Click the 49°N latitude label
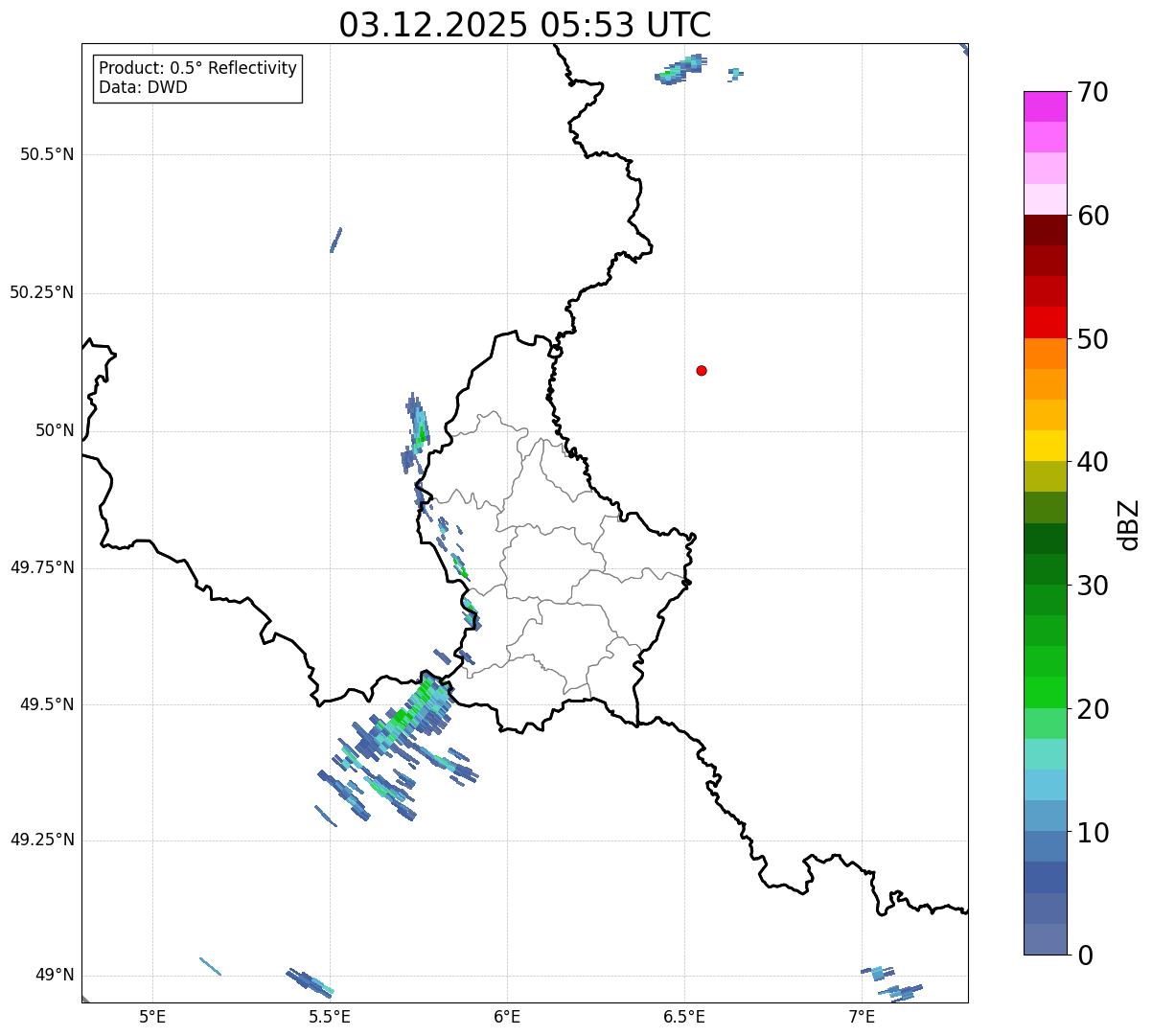The image size is (1152, 1036). [x=55, y=976]
